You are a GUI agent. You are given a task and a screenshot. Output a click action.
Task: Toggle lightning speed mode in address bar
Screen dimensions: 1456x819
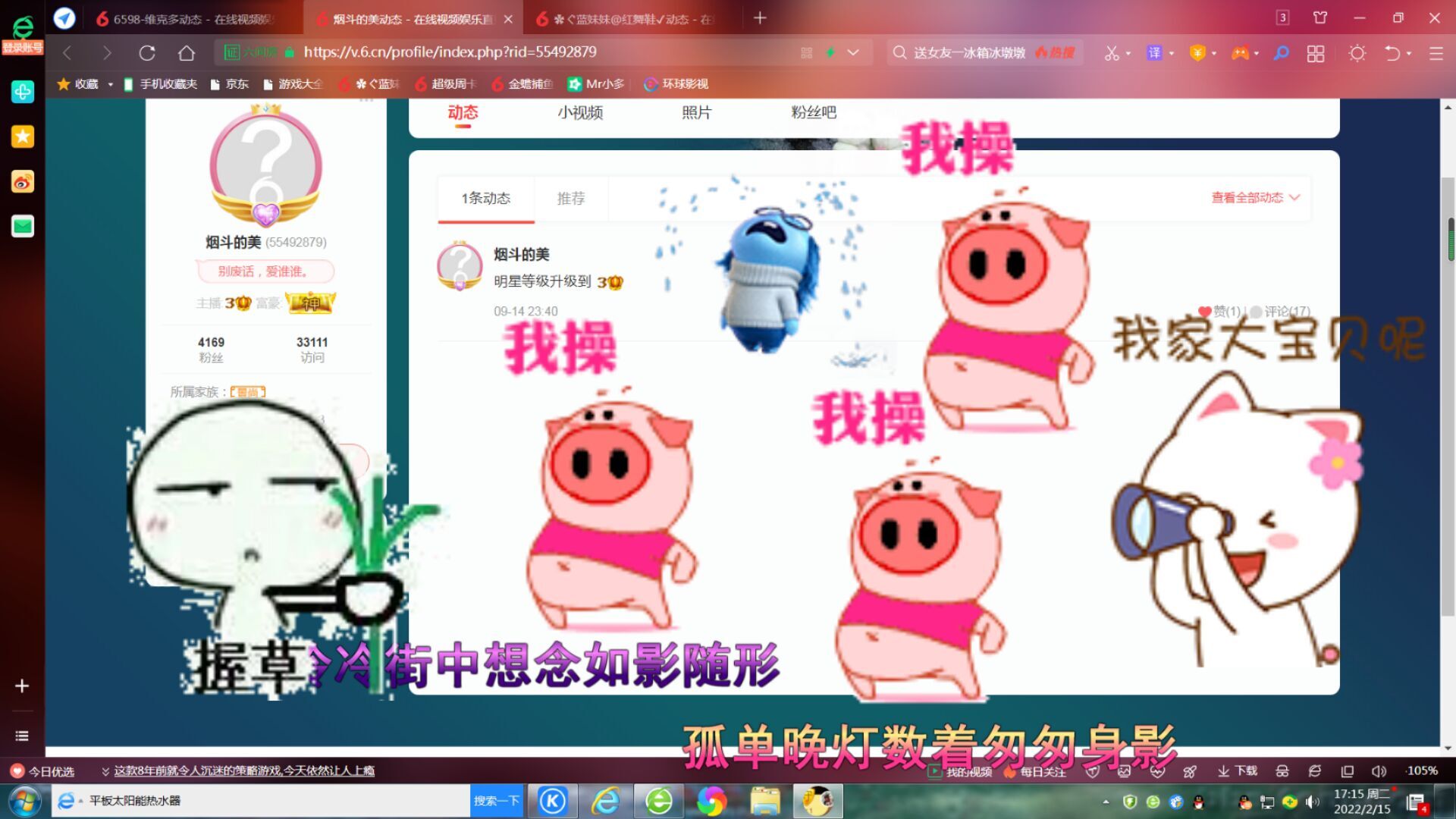tap(830, 52)
